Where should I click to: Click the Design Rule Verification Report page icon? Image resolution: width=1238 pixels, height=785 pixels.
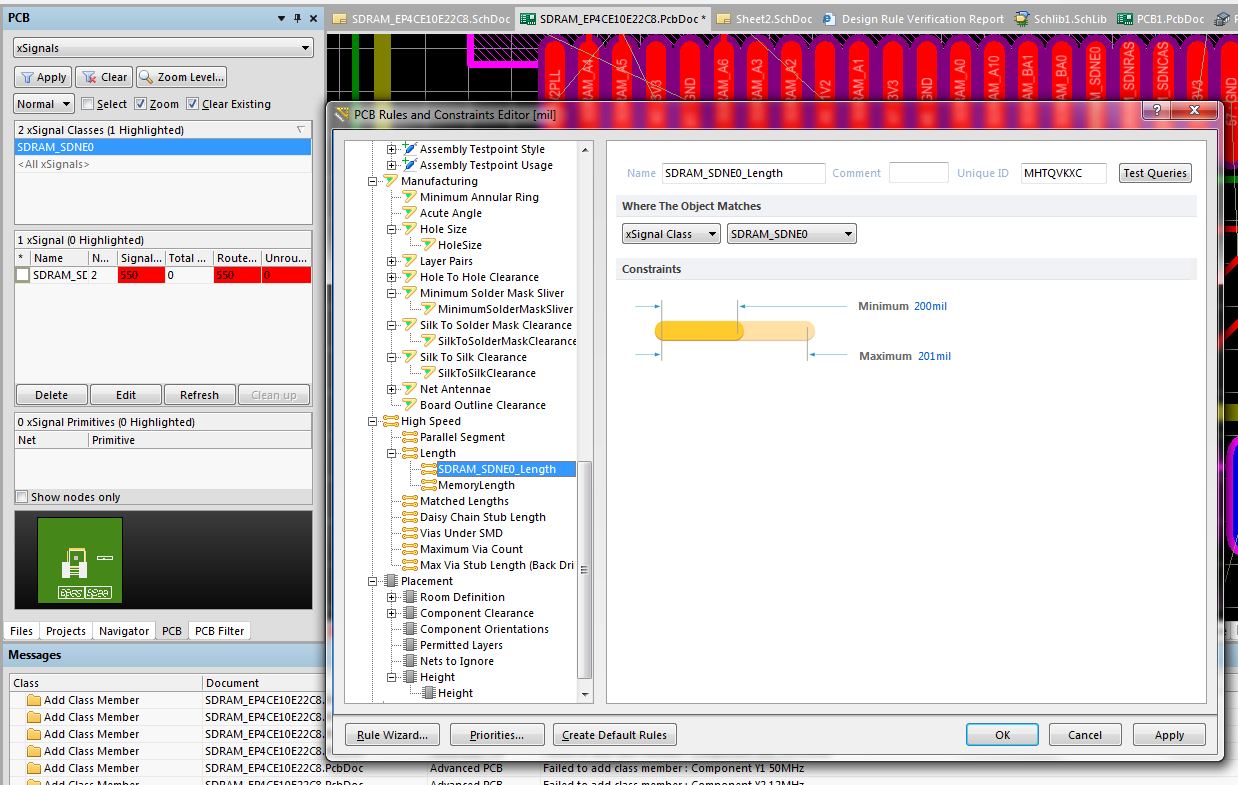[x=830, y=18]
